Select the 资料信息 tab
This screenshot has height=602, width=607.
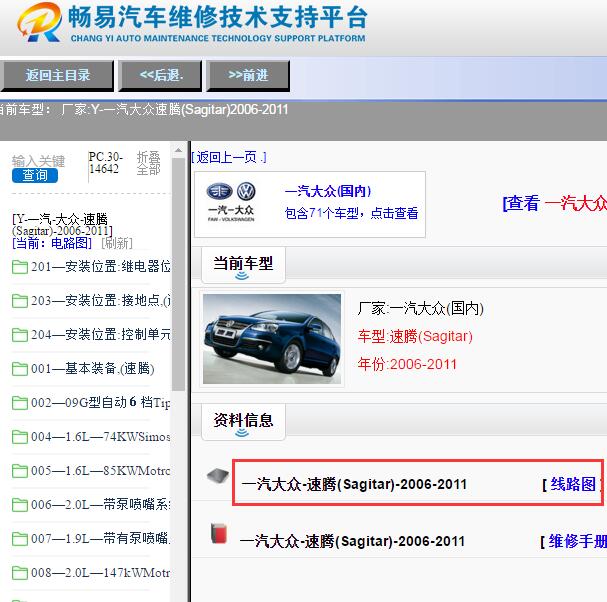point(243,421)
